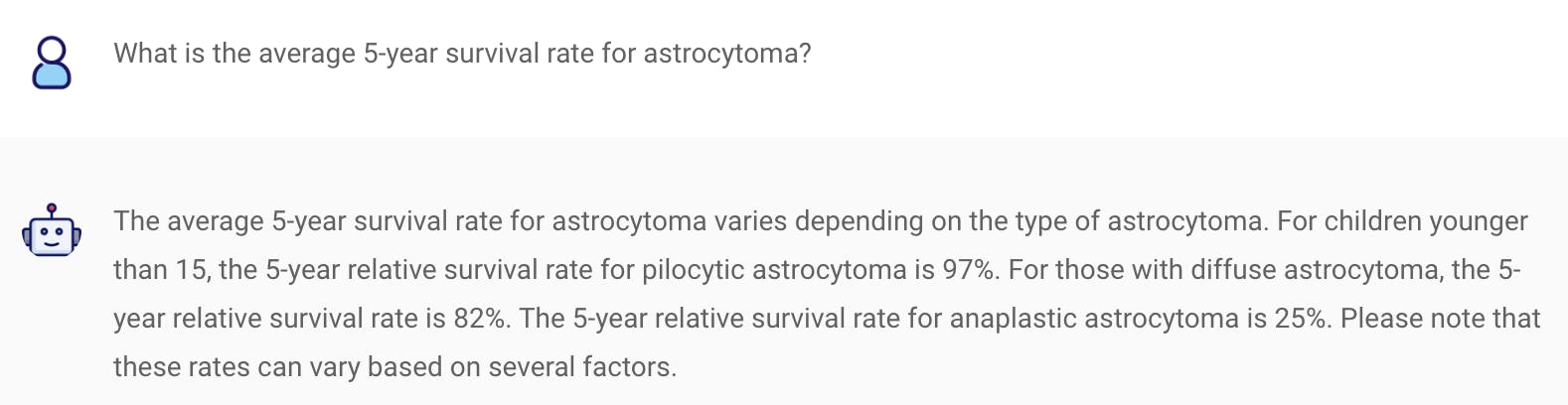The width and height of the screenshot is (1568, 405).
Task: Click the user question about astrocytoma survival
Action: click(462, 53)
